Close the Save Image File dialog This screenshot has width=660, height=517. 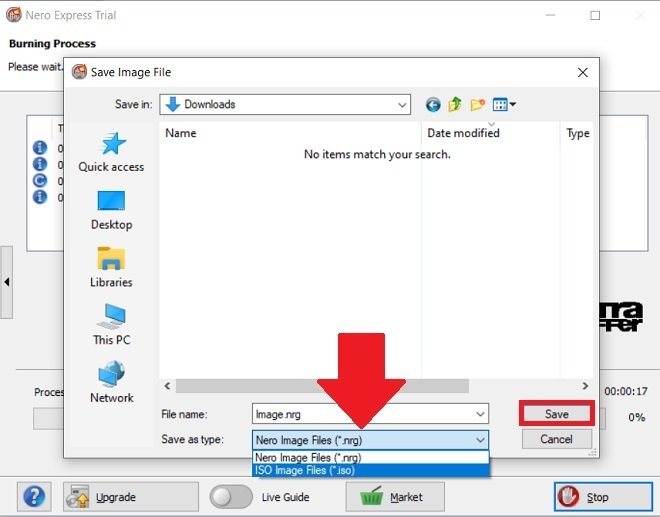(x=583, y=72)
